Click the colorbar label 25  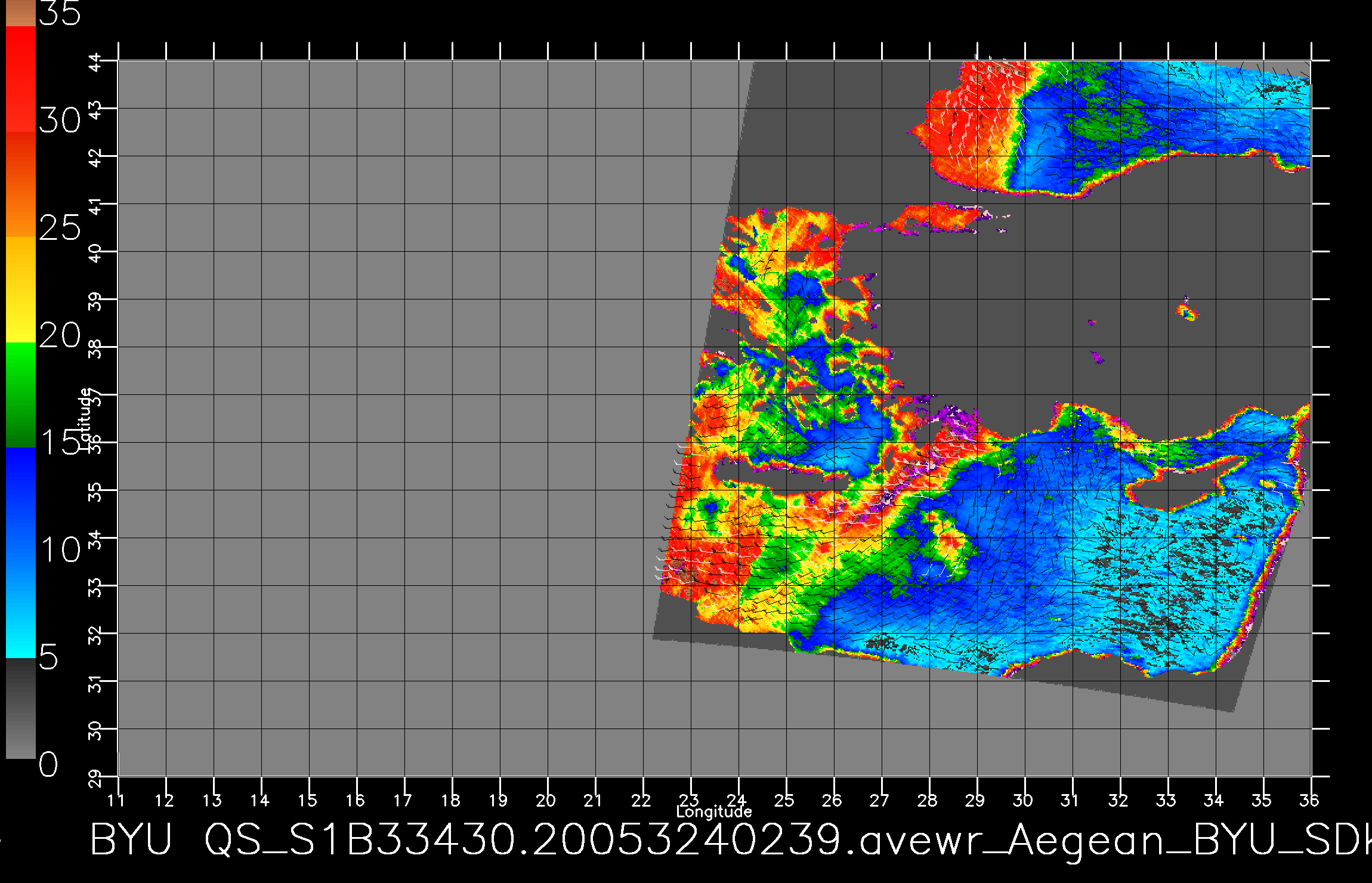(x=60, y=228)
